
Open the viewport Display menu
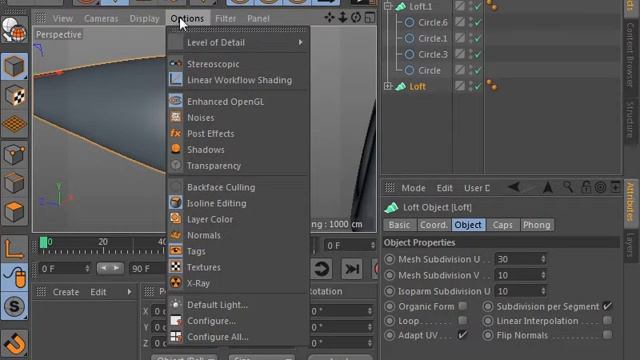click(144, 19)
